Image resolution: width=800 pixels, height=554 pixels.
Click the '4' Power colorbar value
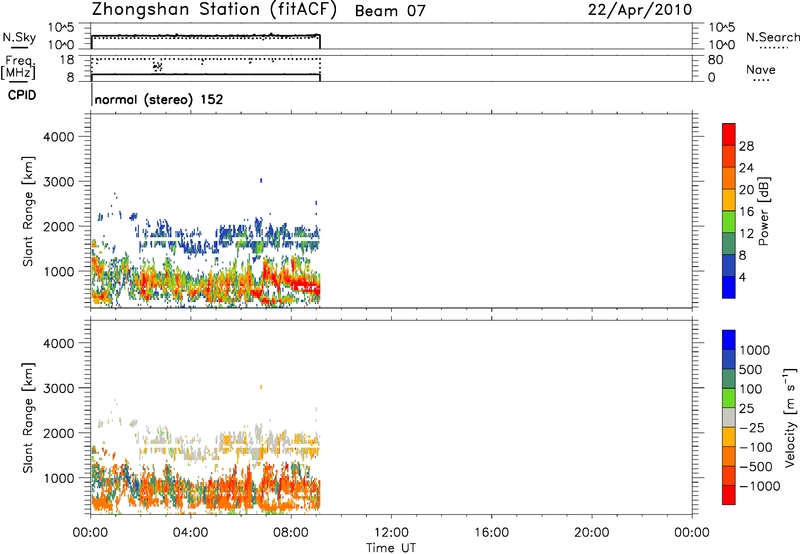tap(742, 278)
